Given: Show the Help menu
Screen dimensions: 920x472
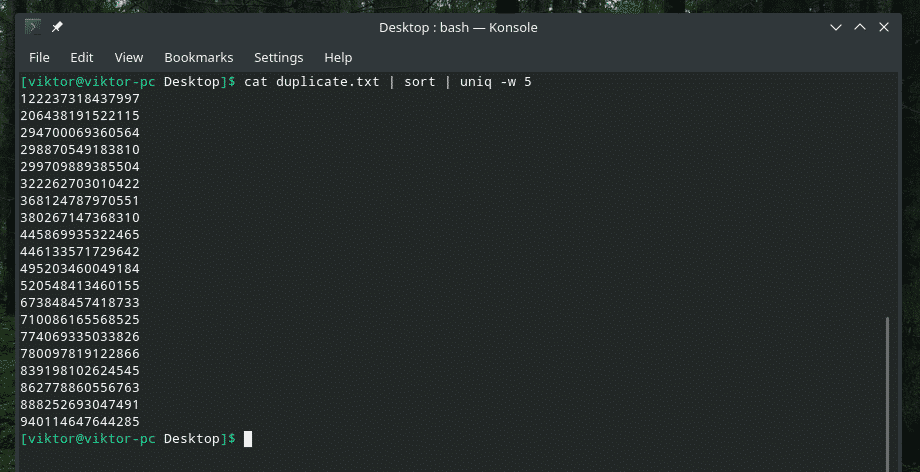Looking at the screenshot, I should tap(338, 57).
